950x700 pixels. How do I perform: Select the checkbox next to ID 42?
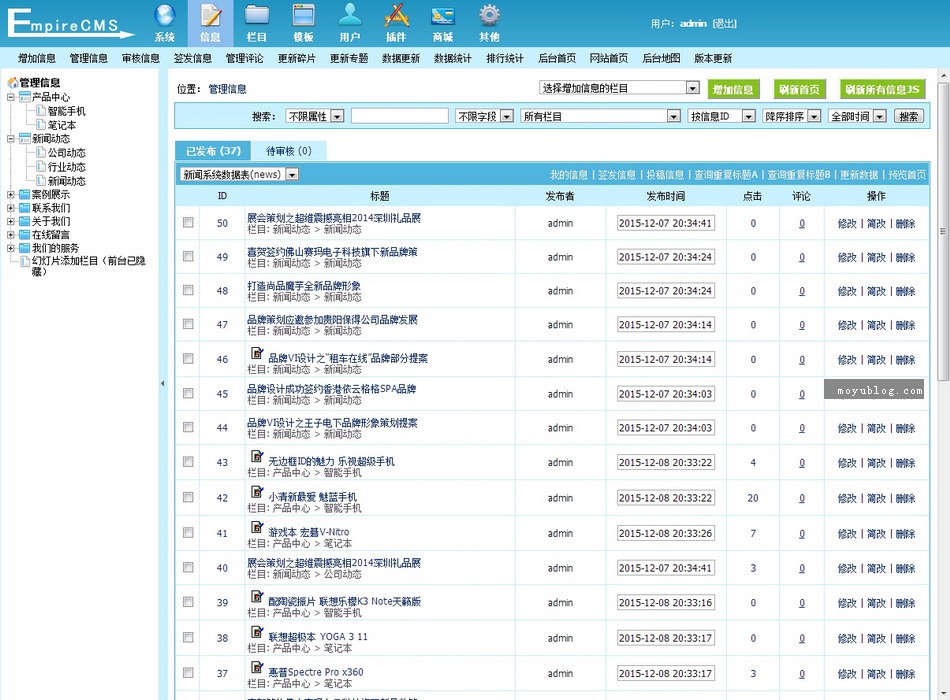coord(188,497)
